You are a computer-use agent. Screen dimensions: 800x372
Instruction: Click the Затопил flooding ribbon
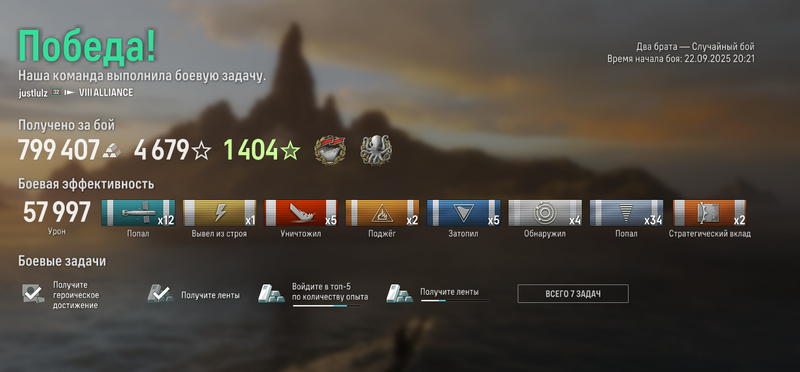[464, 213]
